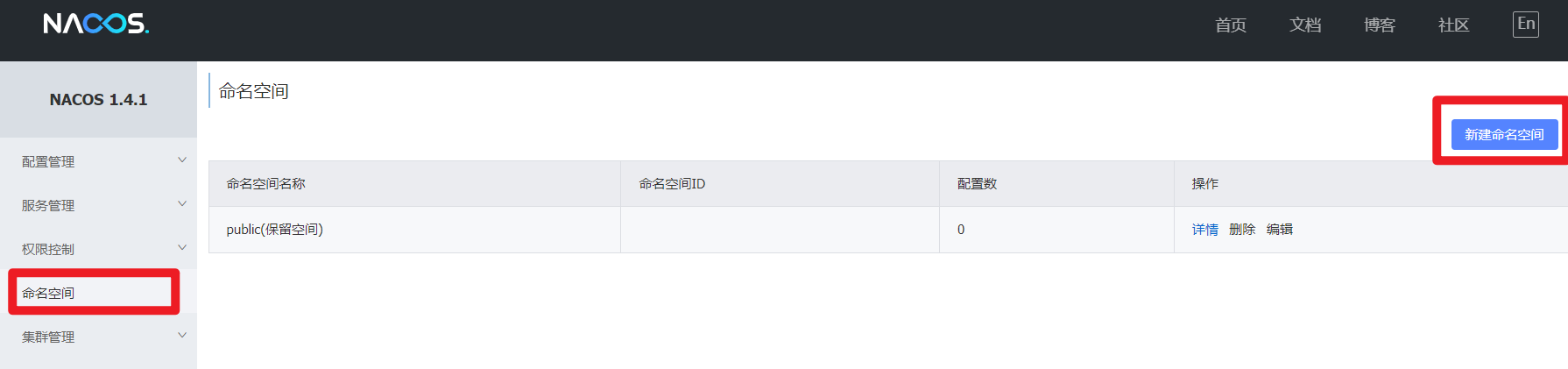Viewport: 1568px width, 369px height.
Task: Click 编辑 for the public namespace
Action: [1280, 230]
